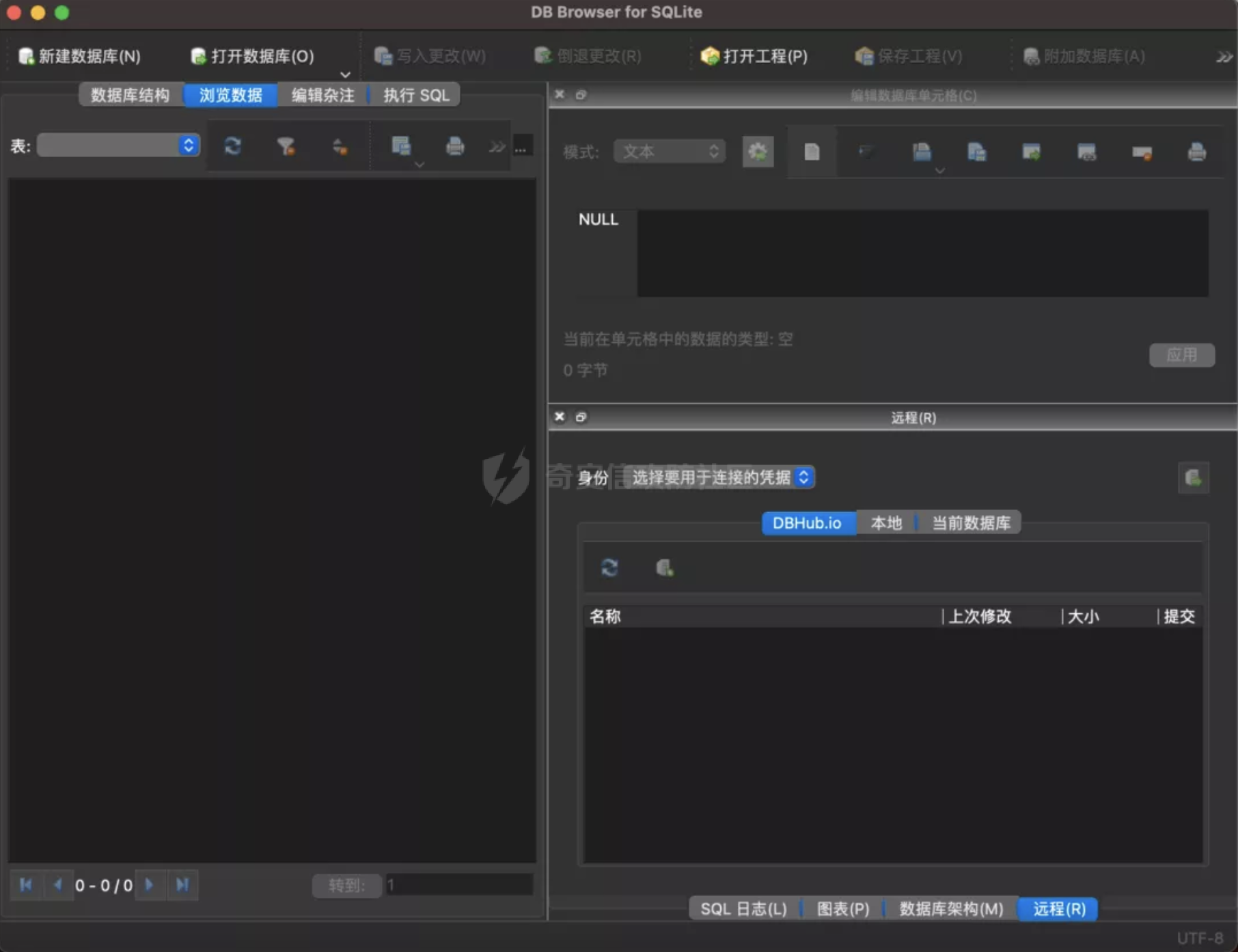Viewport: 1238px width, 952px height.
Task: Click the export cell content icon
Action: 1087,151
